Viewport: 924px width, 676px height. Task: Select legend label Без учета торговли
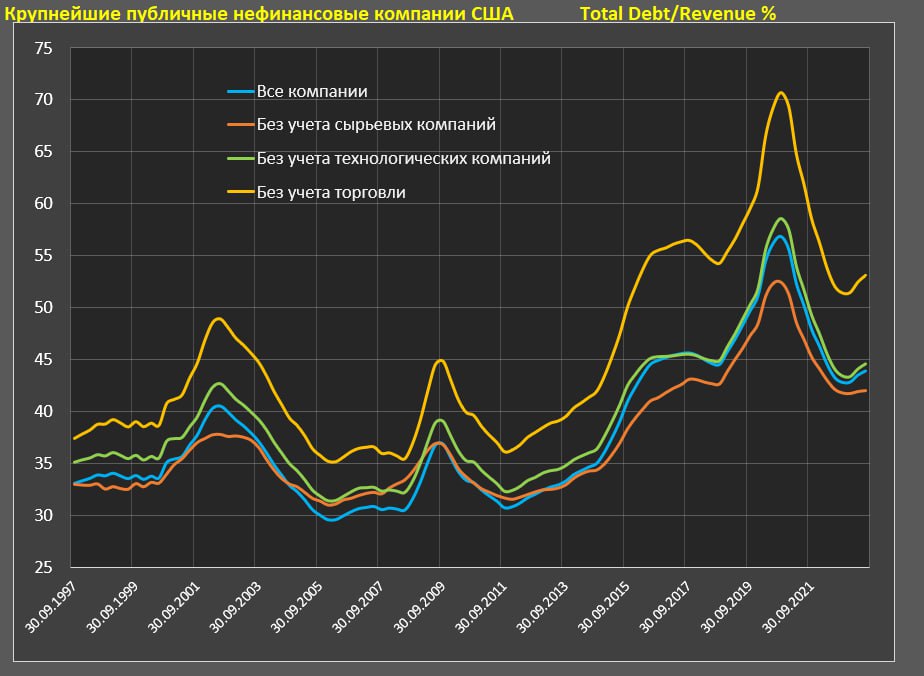[331, 192]
